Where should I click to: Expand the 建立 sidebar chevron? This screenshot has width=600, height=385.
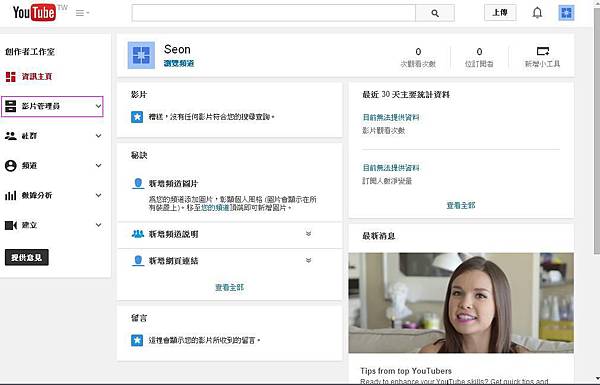[x=98, y=225]
